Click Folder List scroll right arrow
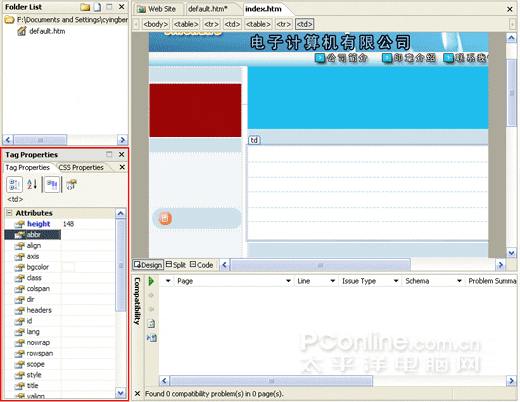The height and width of the screenshot is (402, 520). [122, 140]
